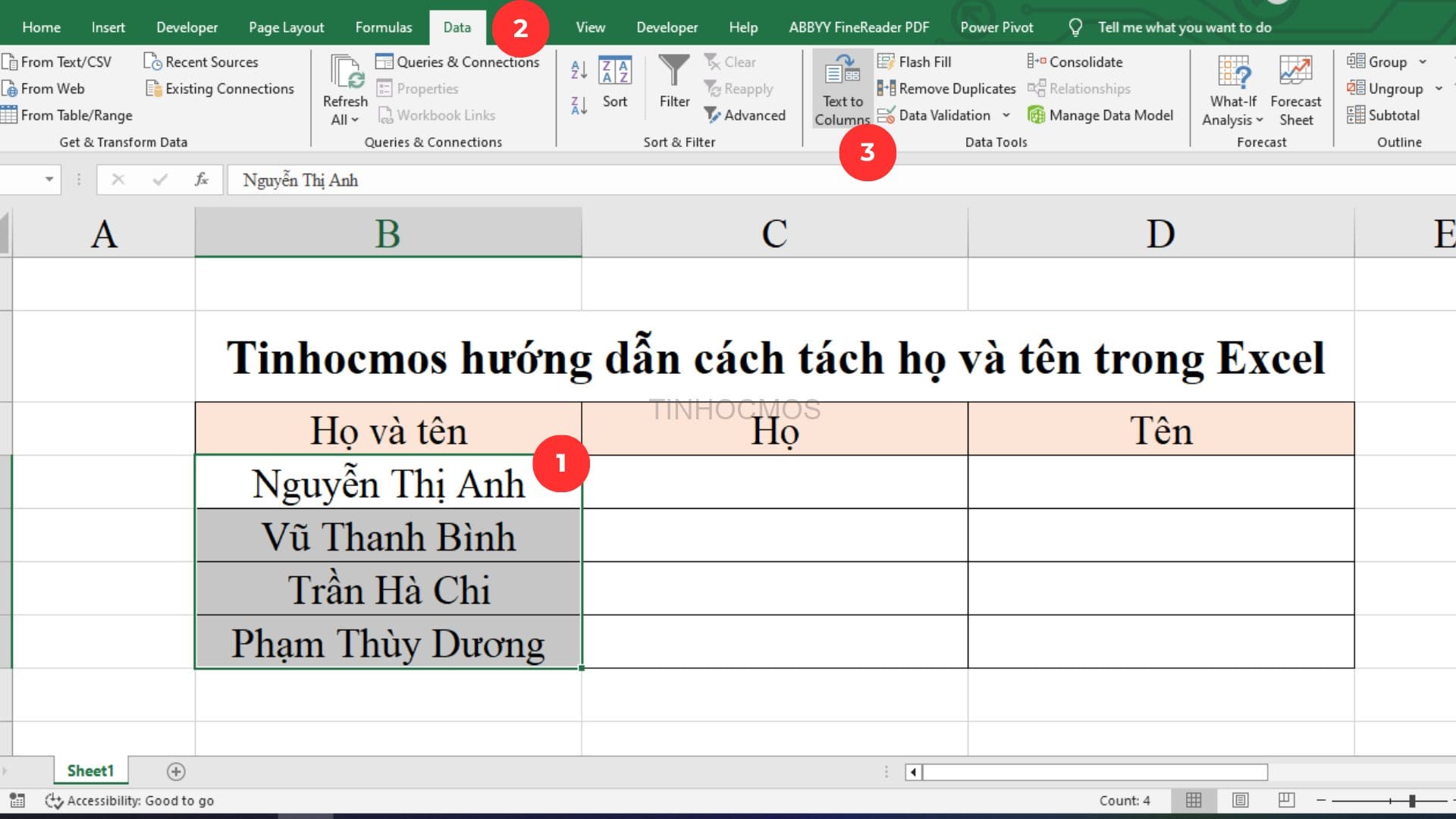Viewport: 1456px width, 819px height.
Task: Click the Refresh All icon
Action: point(347,73)
